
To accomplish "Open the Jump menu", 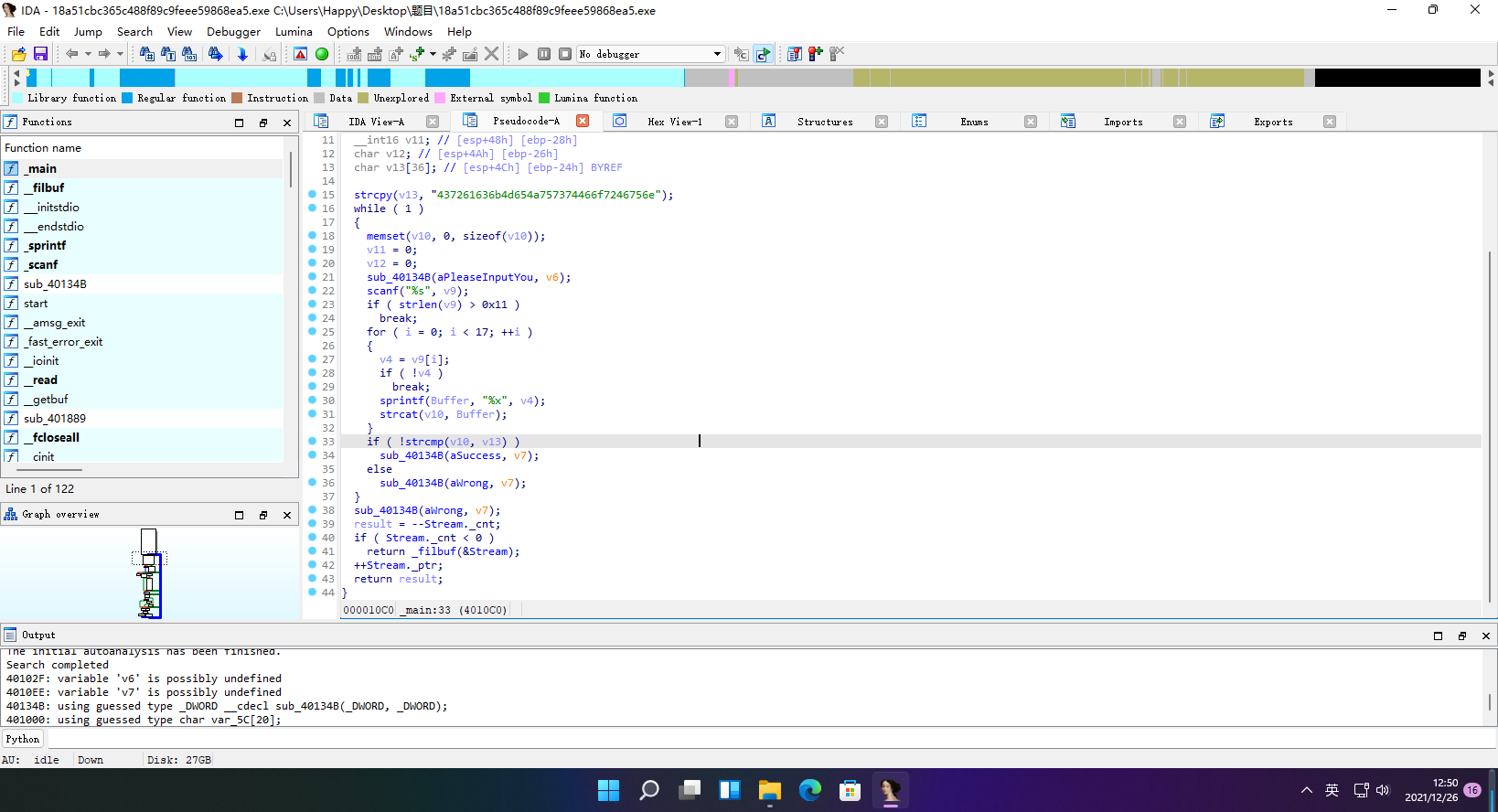I will click(88, 31).
